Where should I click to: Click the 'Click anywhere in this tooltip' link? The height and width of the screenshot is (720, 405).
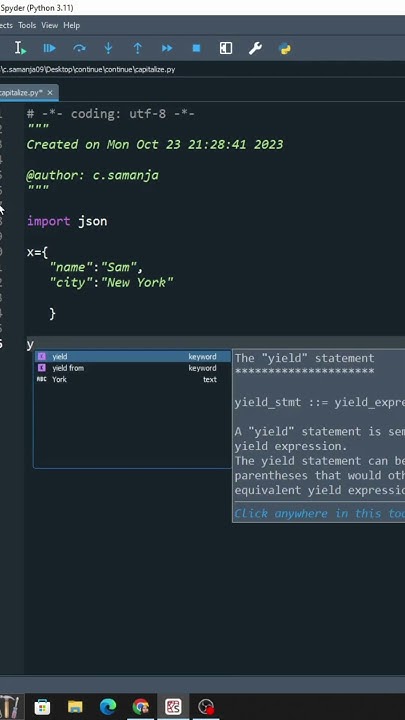tap(319, 513)
